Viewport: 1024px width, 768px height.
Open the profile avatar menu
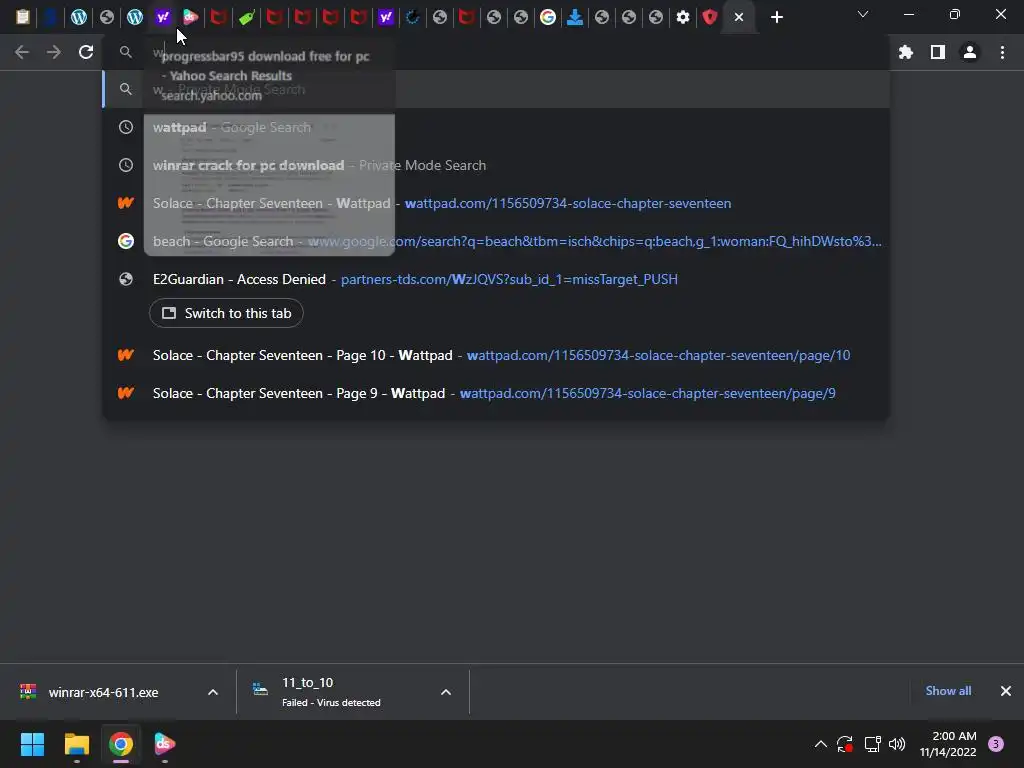pyautogui.click(x=970, y=52)
